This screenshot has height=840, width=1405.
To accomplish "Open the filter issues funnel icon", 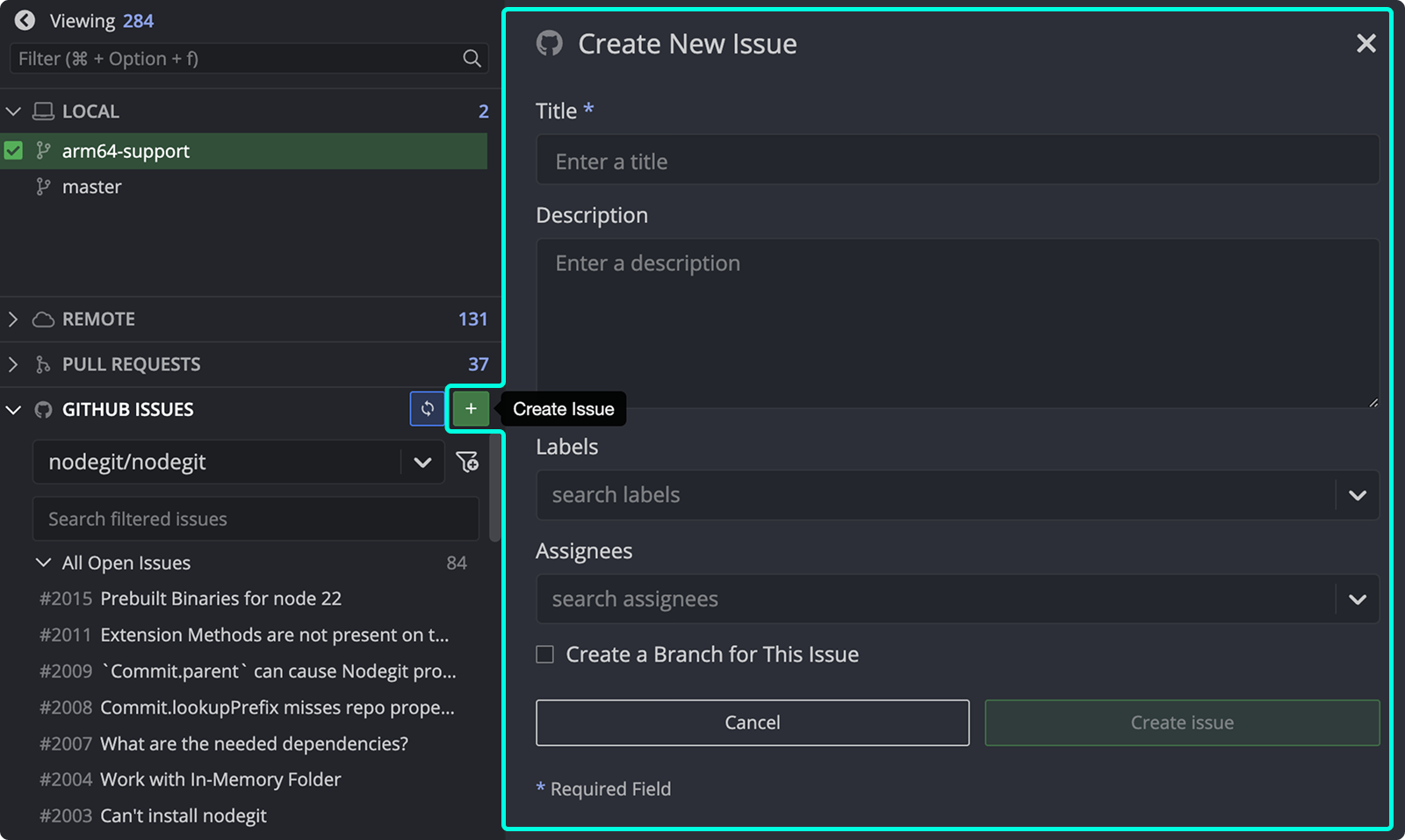I will coord(468,462).
